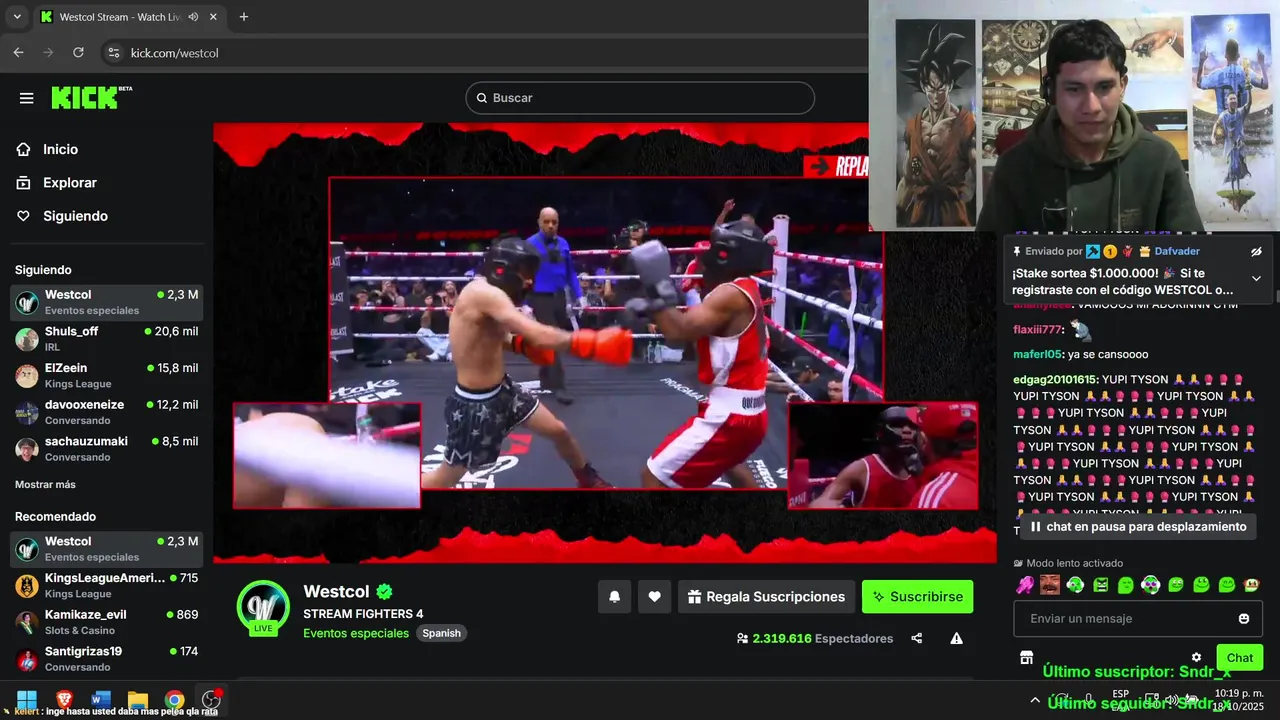The width and height of the screenshot is (1280, 720).
Task: Mute the Westcol Stream tab audio
Action: coord(192,17)
